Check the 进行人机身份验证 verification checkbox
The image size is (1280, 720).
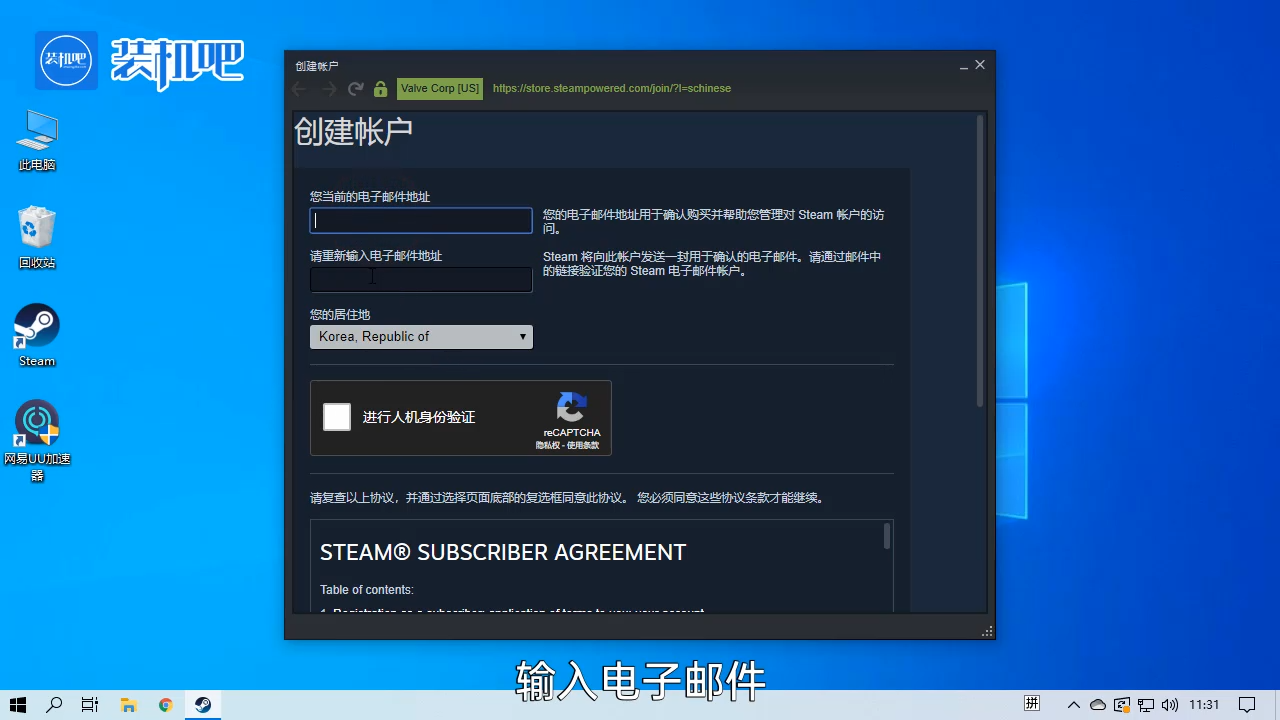(x=336, y=416)
